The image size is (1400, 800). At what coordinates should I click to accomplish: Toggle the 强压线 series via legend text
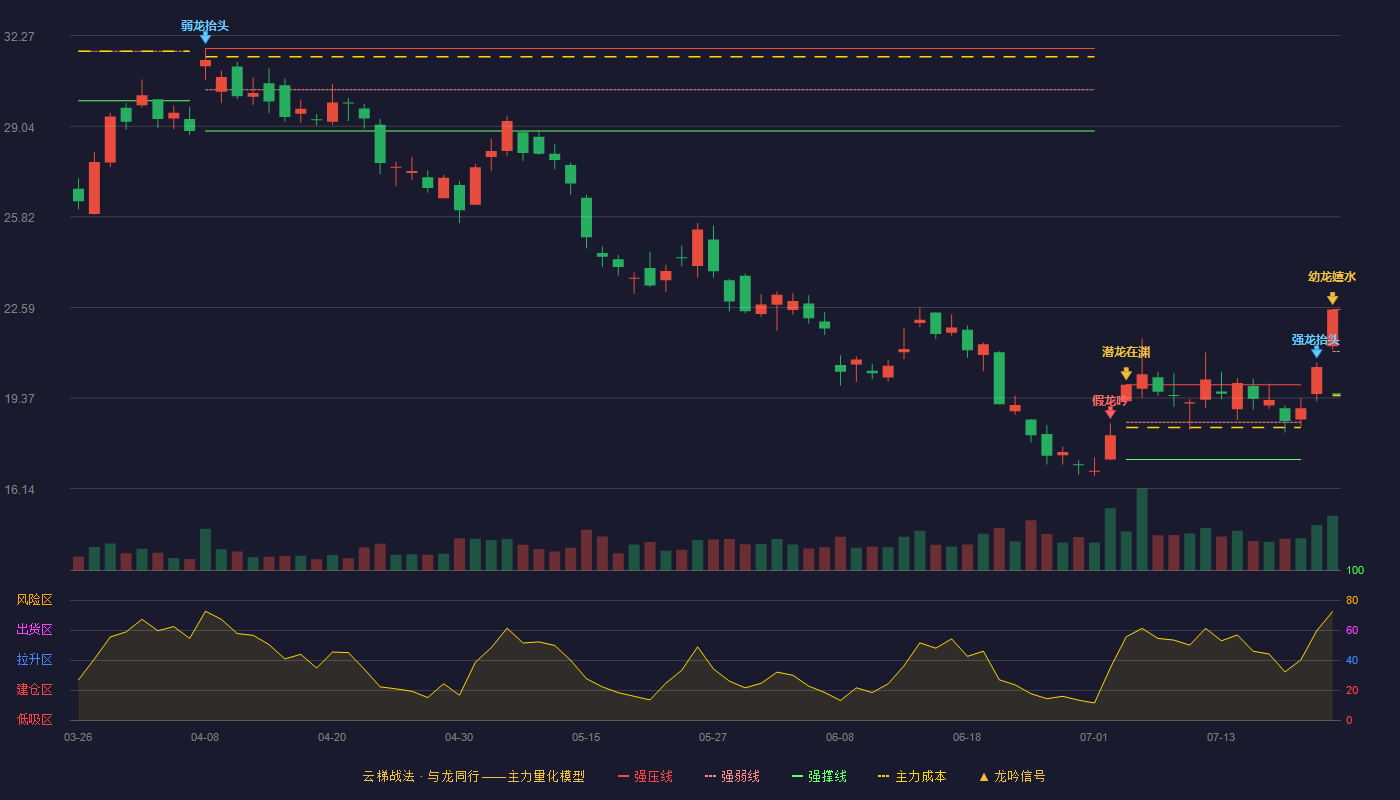[x=653, y=777]
